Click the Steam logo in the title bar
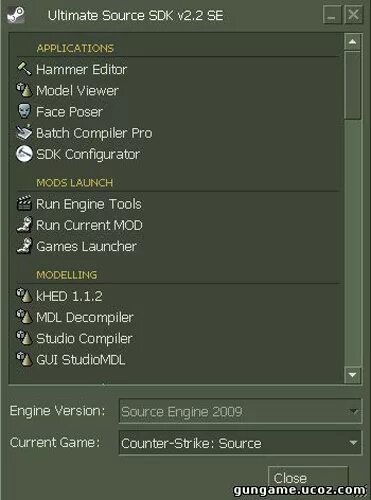 [x=16, y=15]
